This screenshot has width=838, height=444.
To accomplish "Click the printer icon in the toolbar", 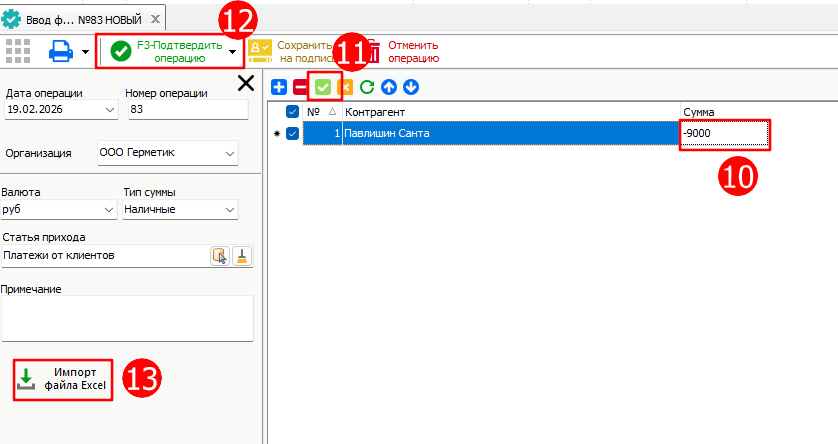I will tap(61, 49).
